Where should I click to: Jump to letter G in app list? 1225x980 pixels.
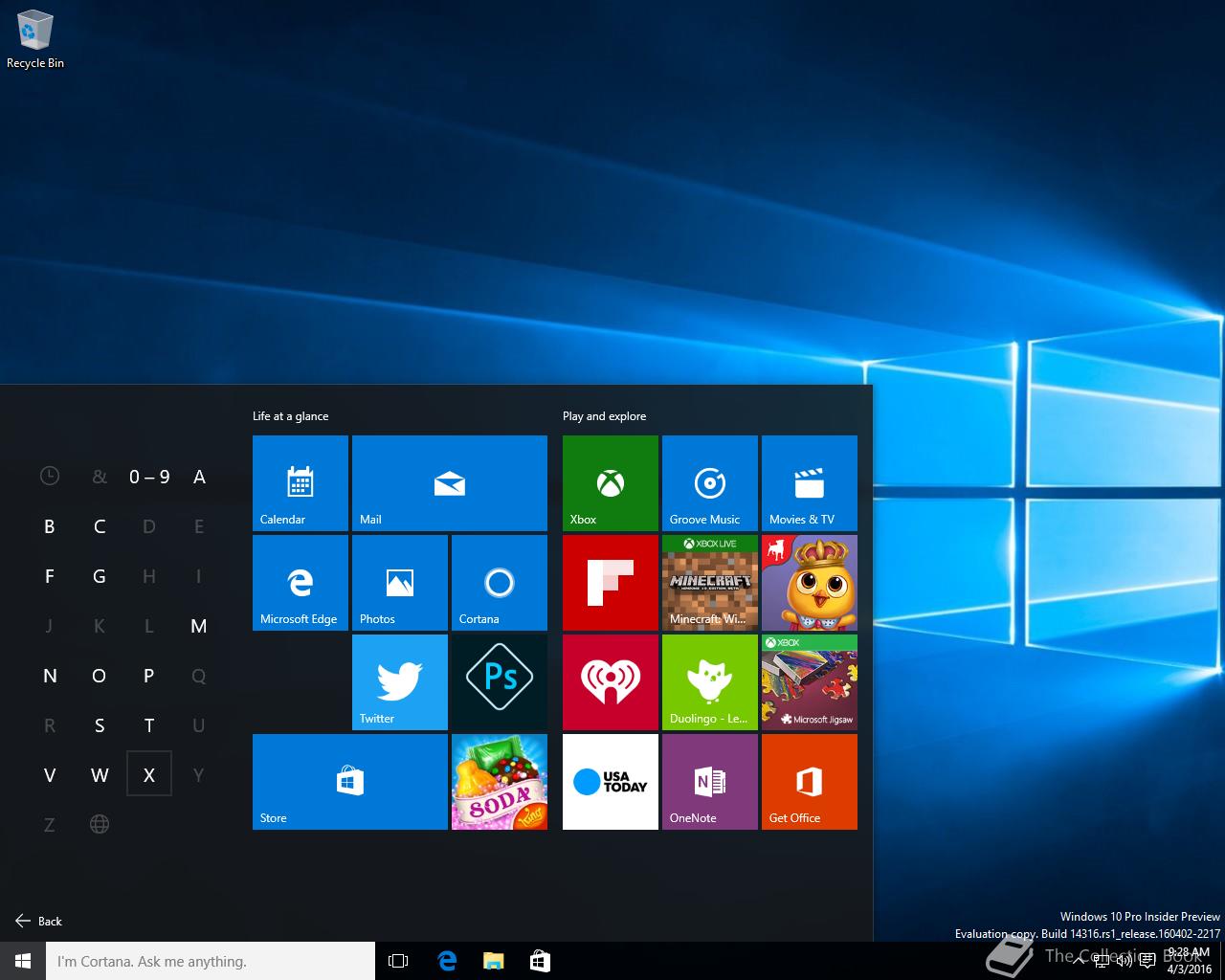click(x=100, y=575)
